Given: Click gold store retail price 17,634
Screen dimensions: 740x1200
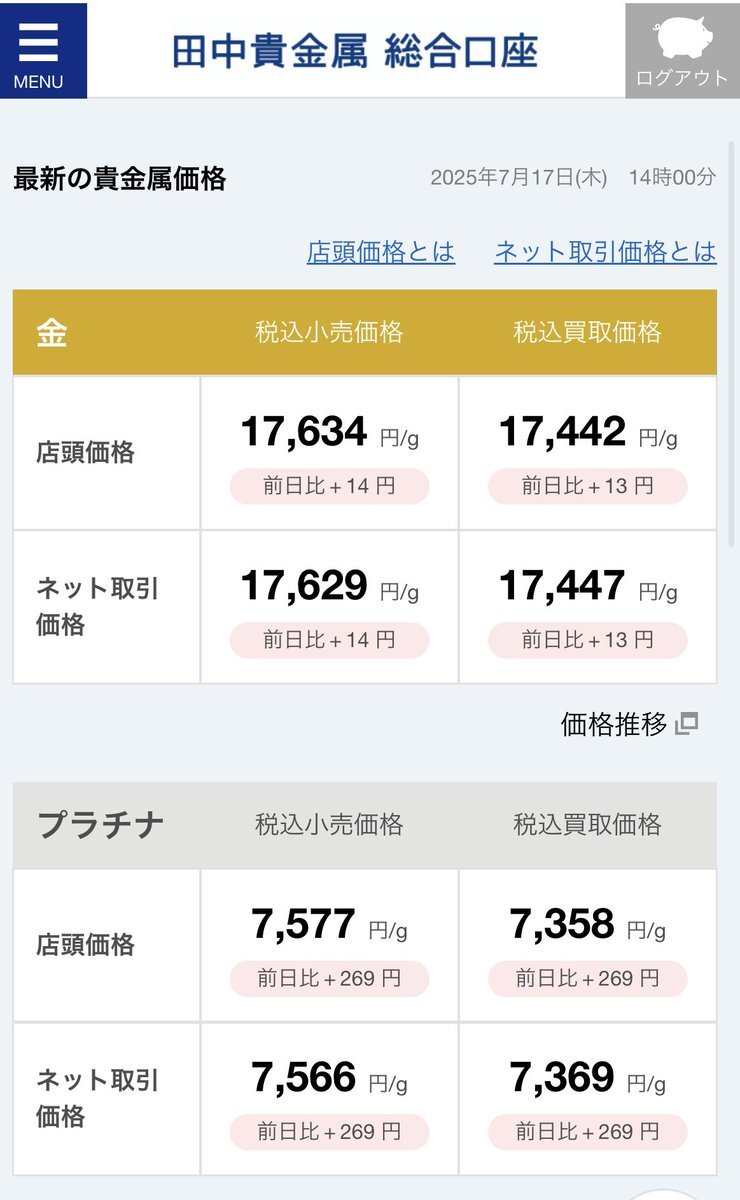Looking at the screenshot, I should click(304, 432).
